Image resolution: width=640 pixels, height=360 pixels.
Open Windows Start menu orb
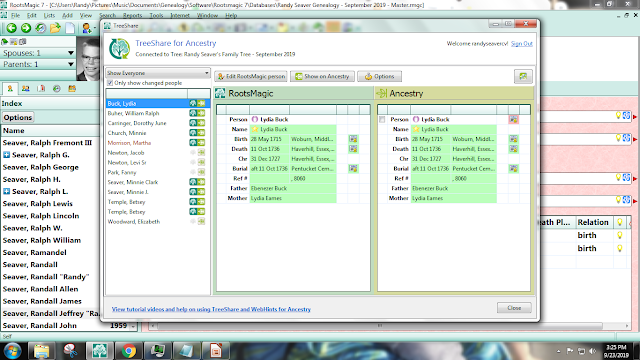12,351
